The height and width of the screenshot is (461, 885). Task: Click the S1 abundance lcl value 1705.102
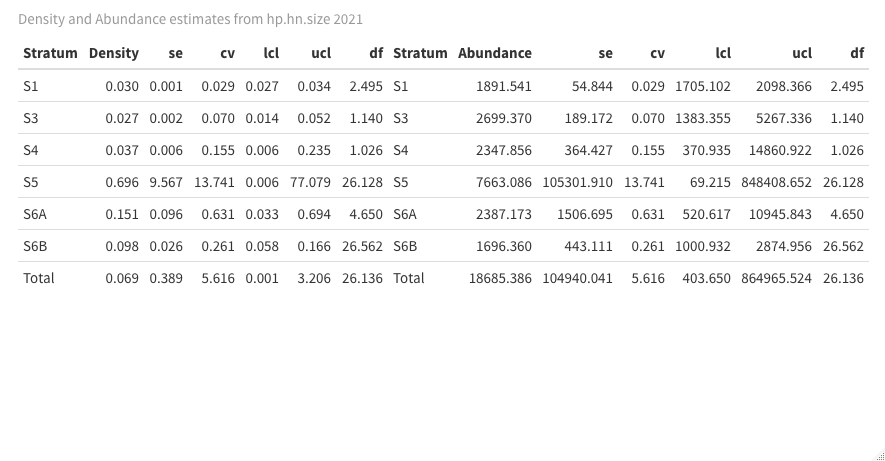pos(703,86)
